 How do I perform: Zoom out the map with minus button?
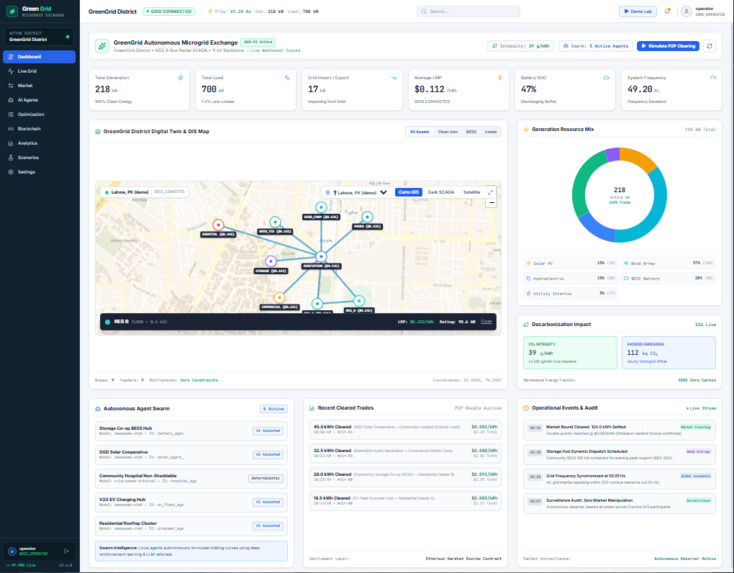491,203
